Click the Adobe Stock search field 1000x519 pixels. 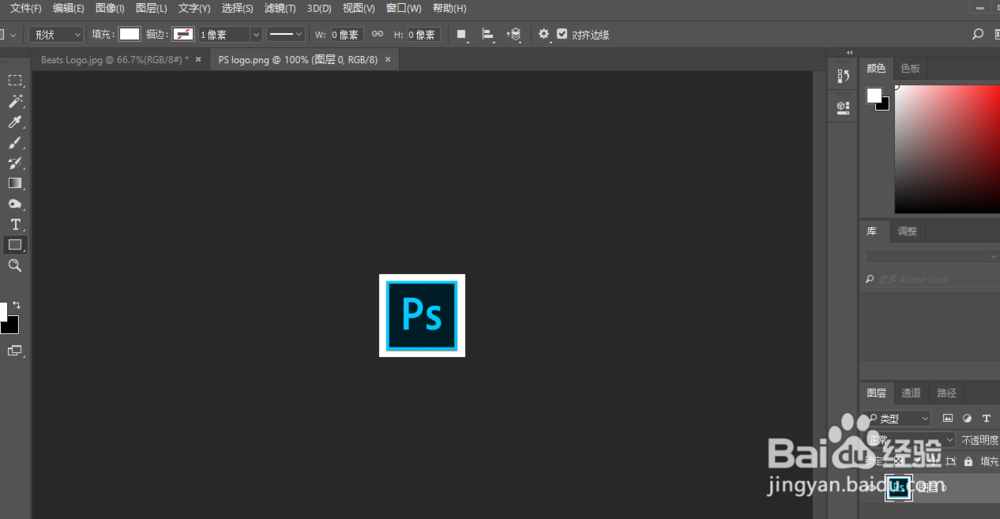[x=932, y=279]
